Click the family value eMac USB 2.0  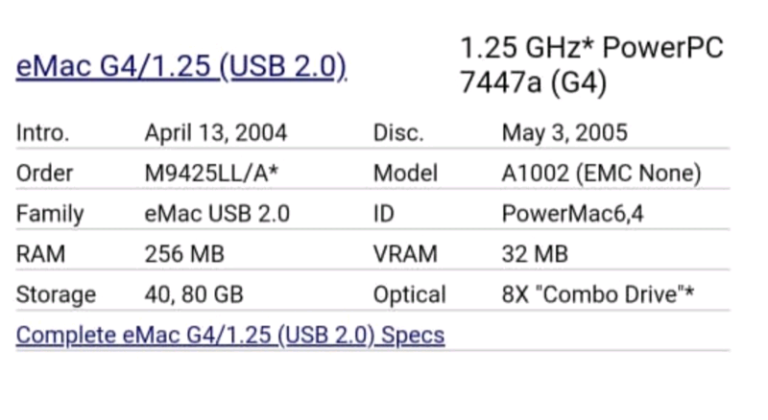pyautogui.click(x=217, y=214)
